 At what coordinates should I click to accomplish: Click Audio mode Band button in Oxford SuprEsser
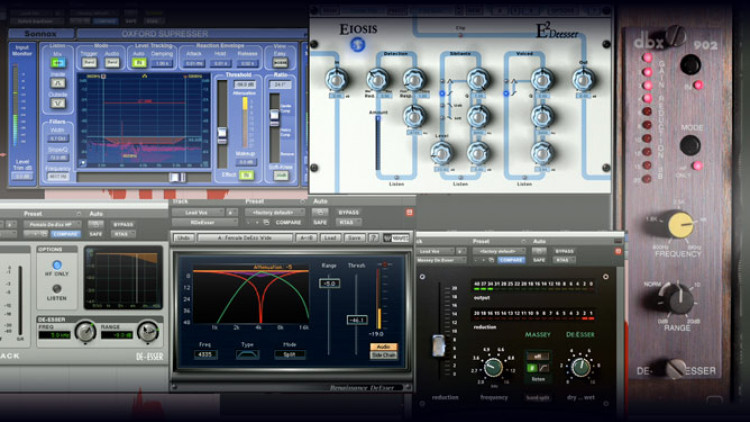click(x=112, y=63)
